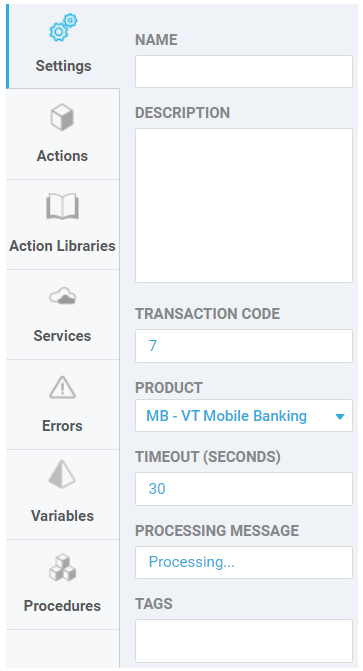Open the Procedures stacked cubes icon
Image resolution: width=363 pixels, height=671 pixels.
point(62,567)
